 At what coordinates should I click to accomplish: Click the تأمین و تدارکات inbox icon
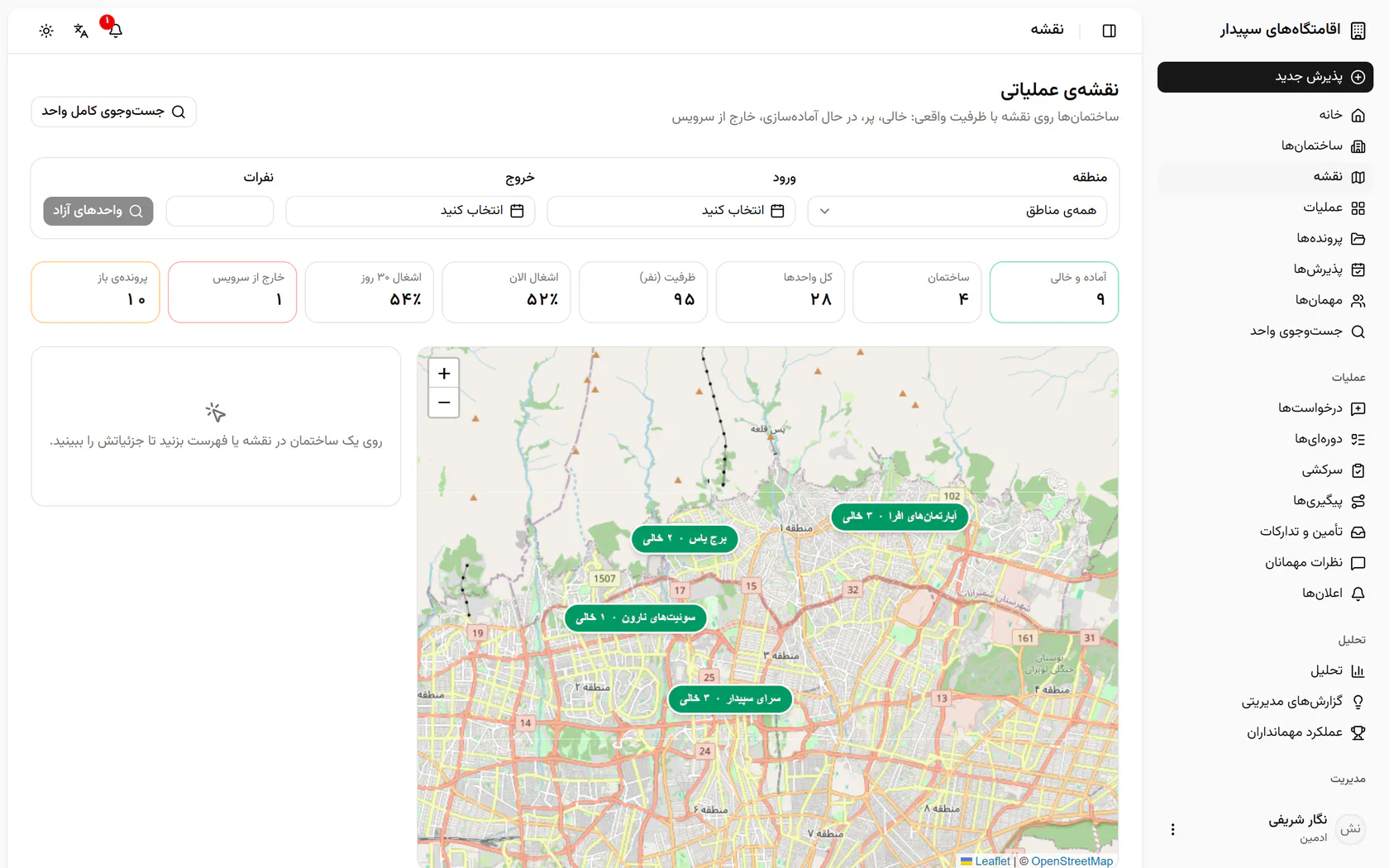[1358, 532]
